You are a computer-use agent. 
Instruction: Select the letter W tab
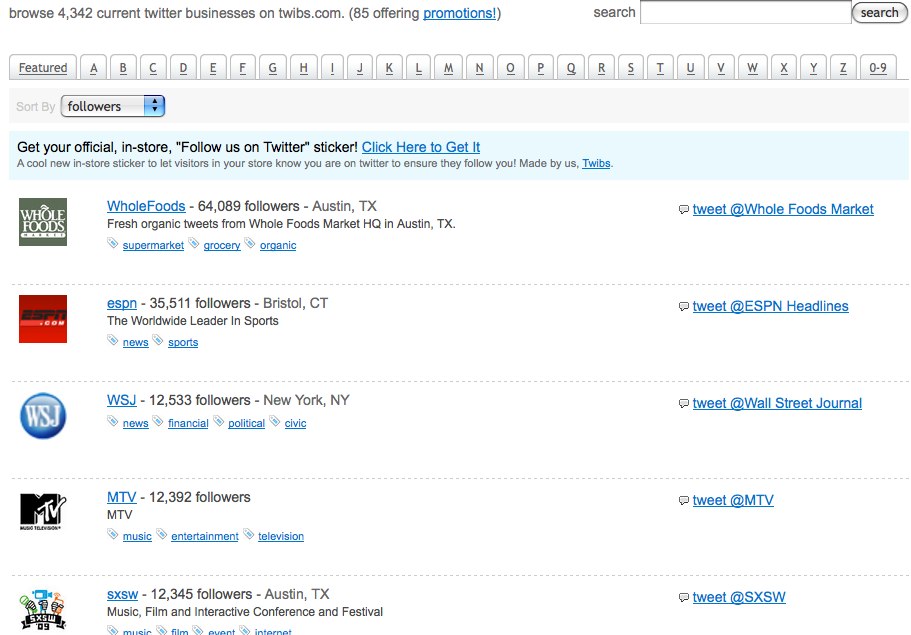pyautogui.click(x=752, y=68)
